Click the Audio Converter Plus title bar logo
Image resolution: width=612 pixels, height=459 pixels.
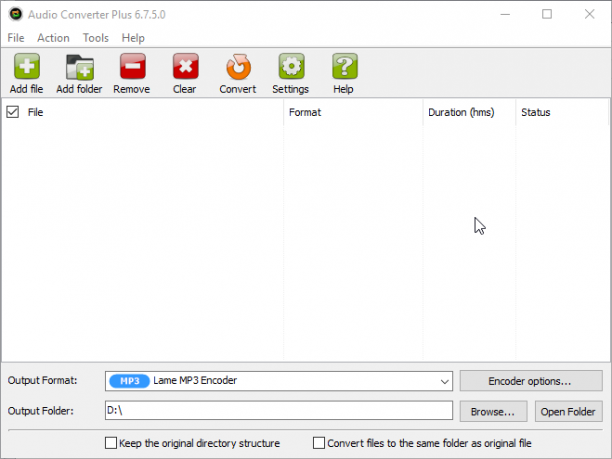pyautogui.click(x=16, y=14)
